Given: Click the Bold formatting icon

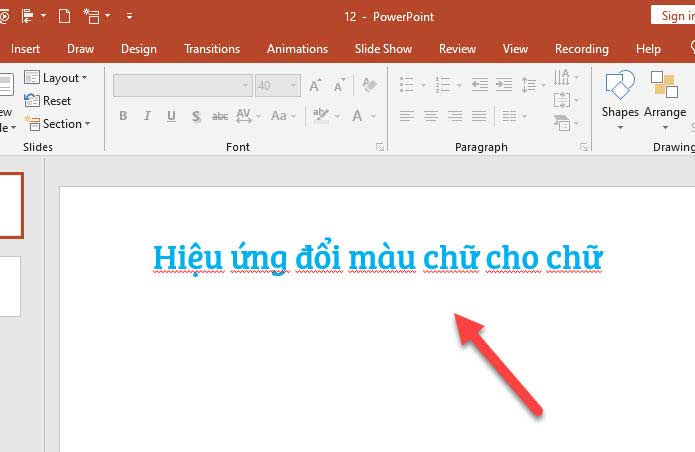Looking at the screenshot, I should pyautogui.click(x=123, y=116).
